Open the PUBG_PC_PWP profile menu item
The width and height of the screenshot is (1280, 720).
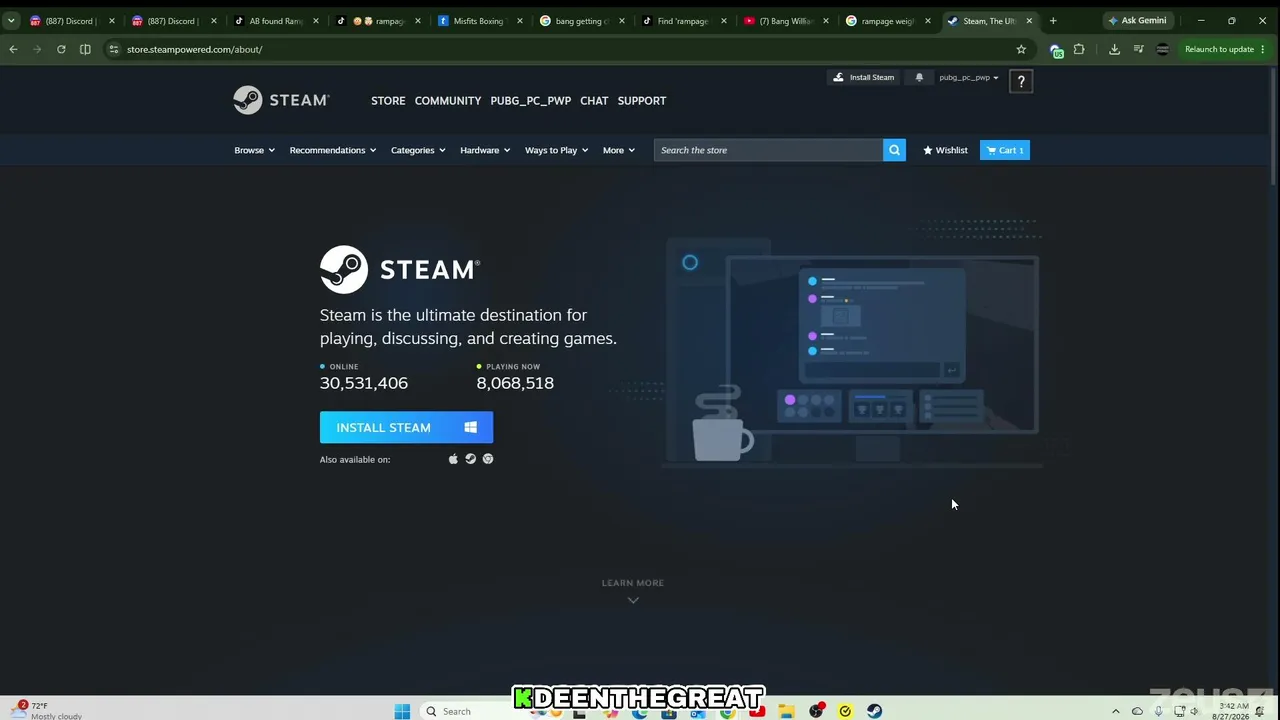point(531,100)
